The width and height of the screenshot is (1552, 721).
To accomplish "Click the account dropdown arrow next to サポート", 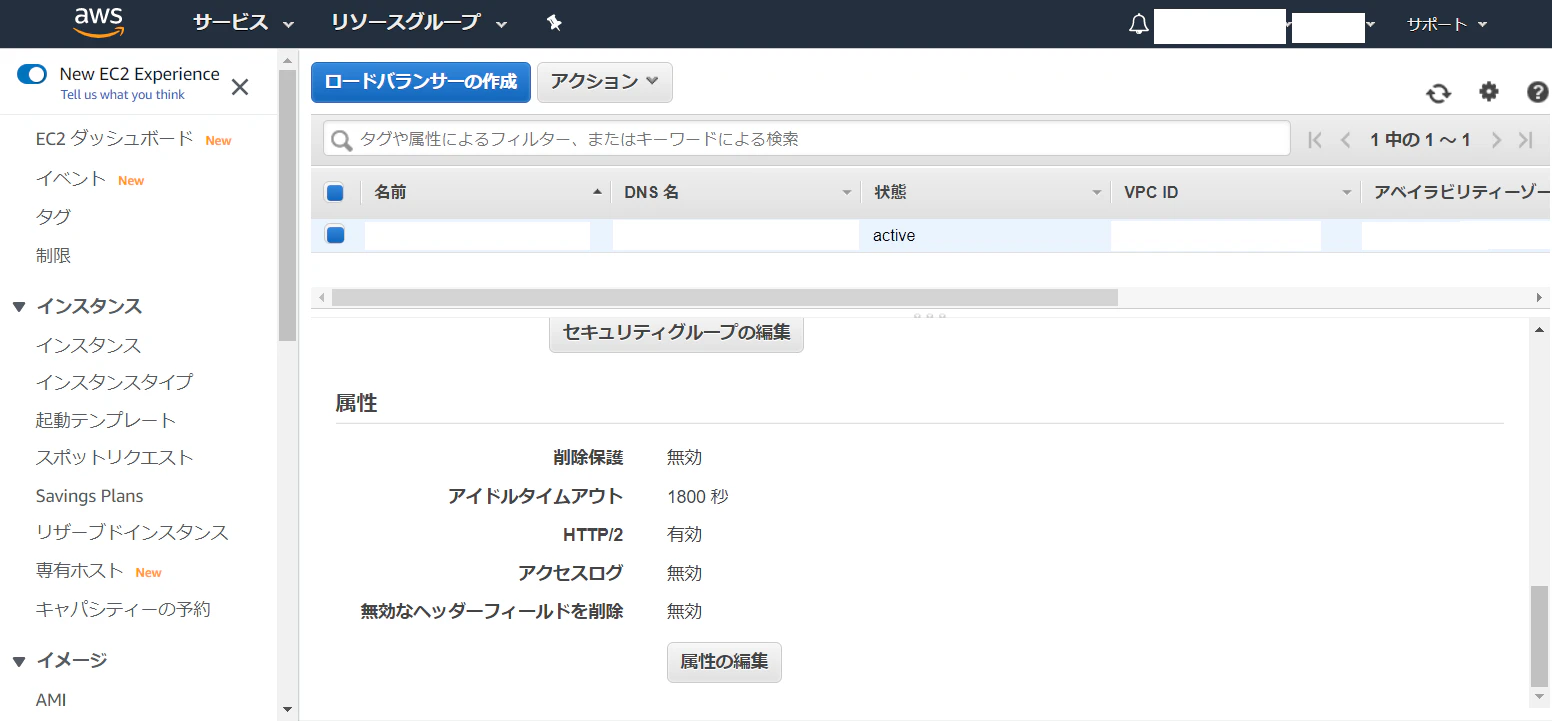I will pos(1371,24).
